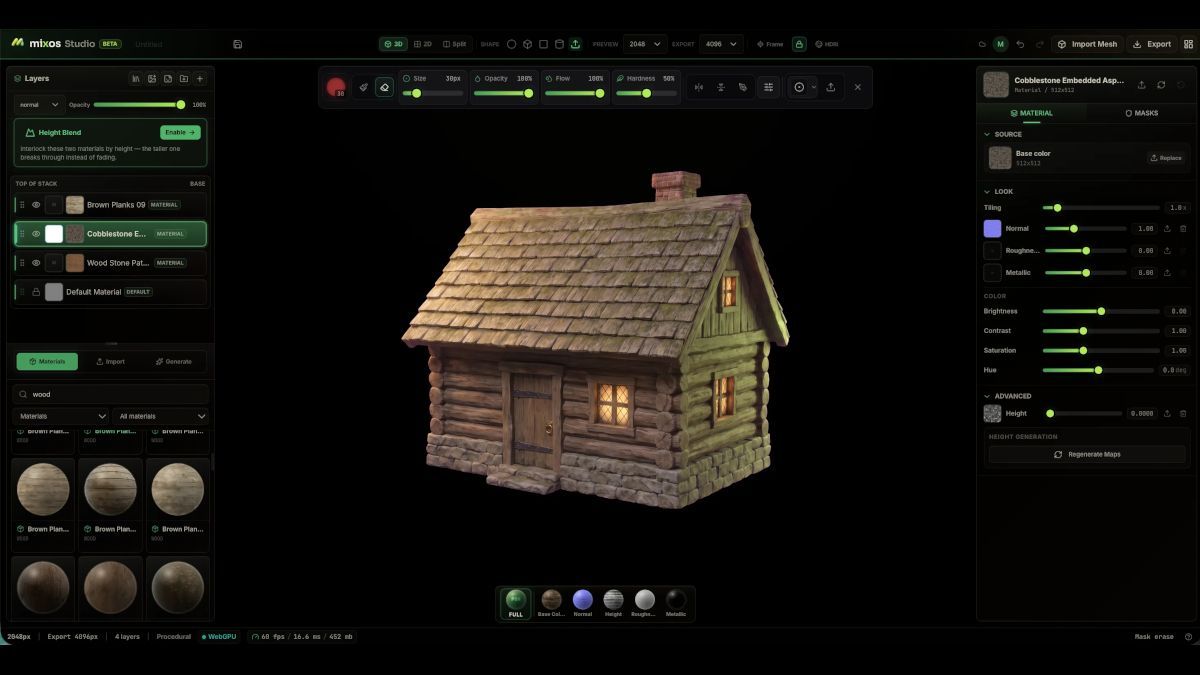This screenshot has width=1200, height=675.
Task: Select the cylinder preview shape
Action: pos(559,44)
